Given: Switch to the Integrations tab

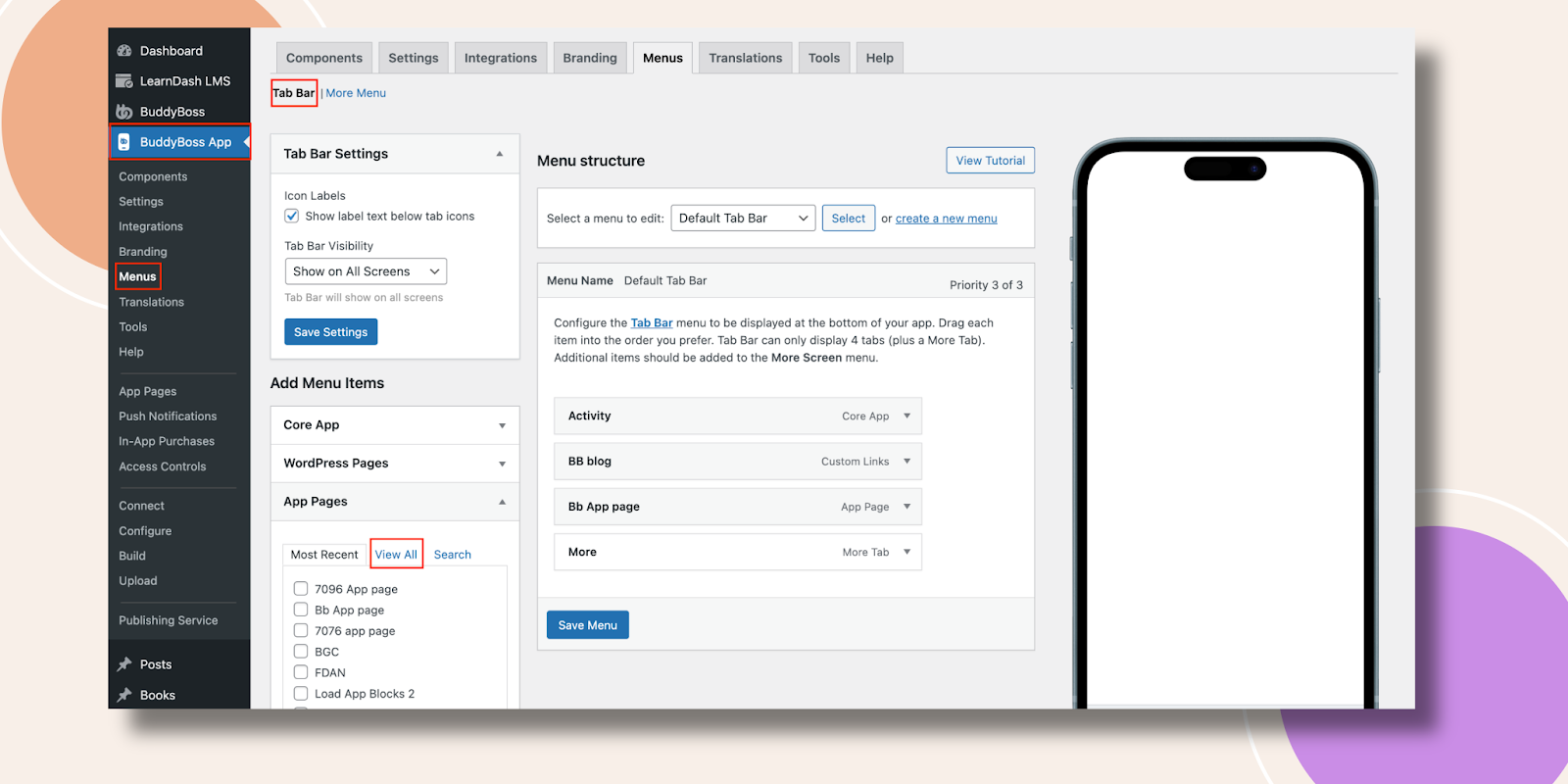Looking at the screenshot, I should click(x=501, y=58).
